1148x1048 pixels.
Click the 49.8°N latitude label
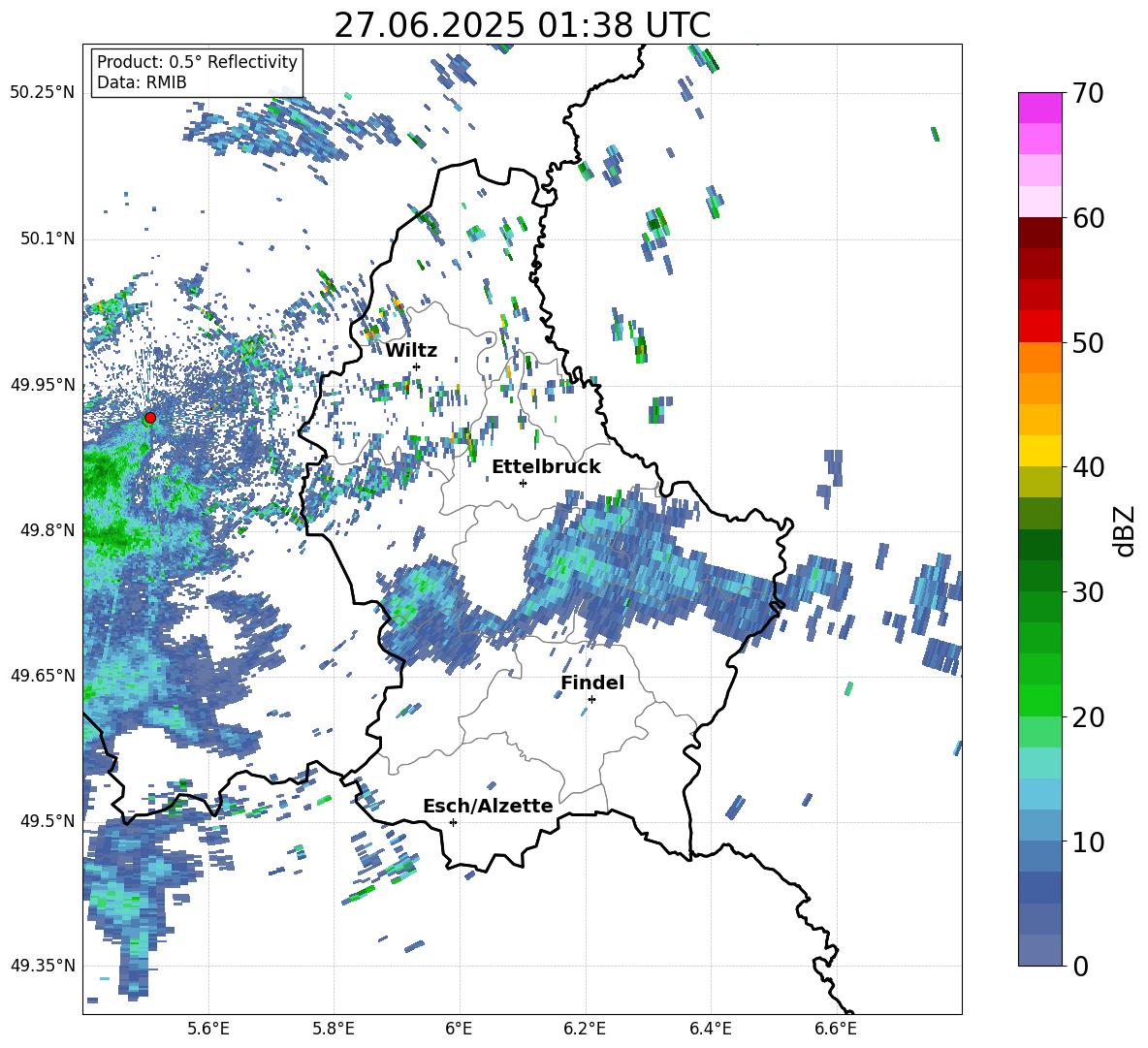tap(48, 530)
